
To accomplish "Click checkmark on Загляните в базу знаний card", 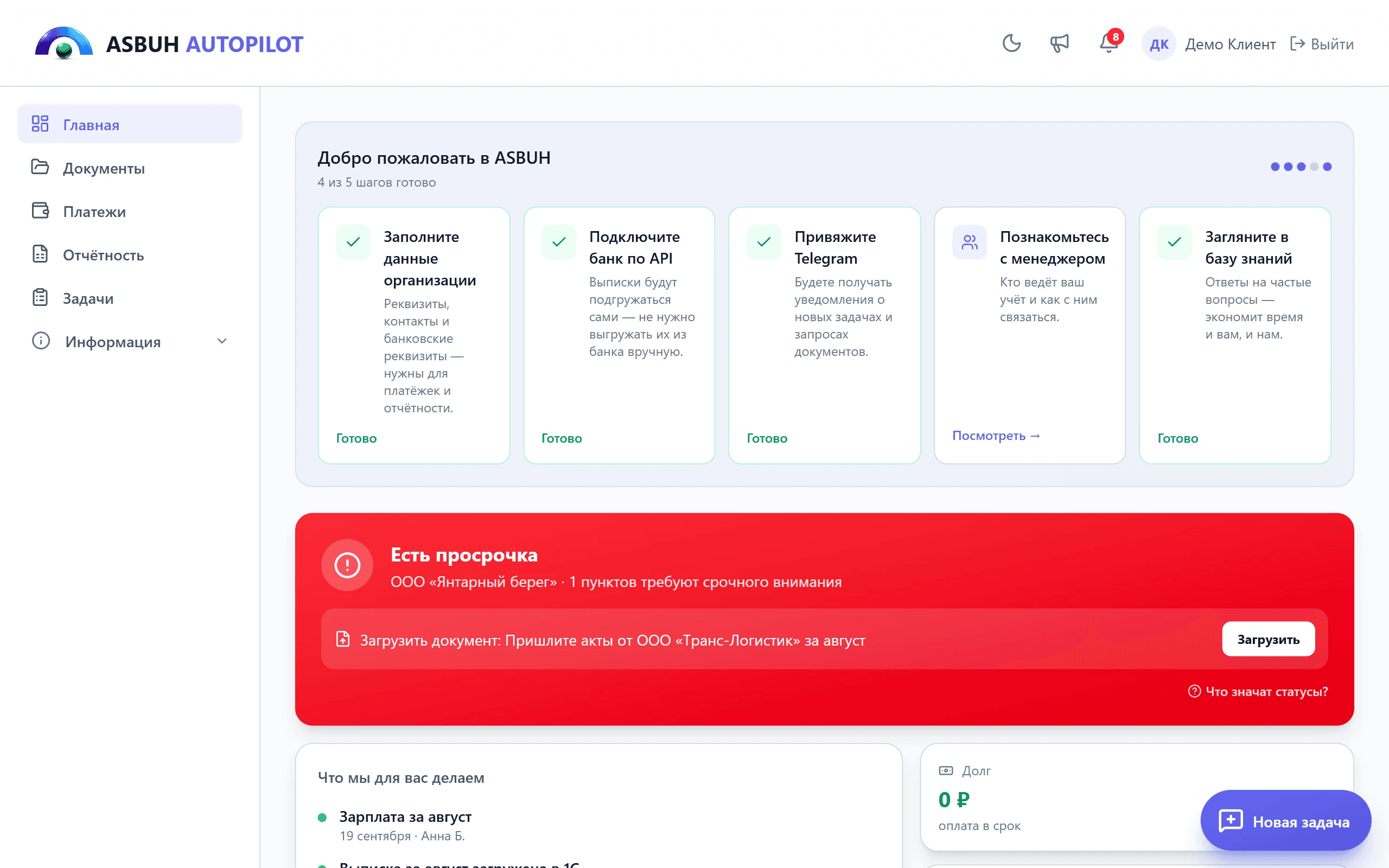I will point(1174,242).
